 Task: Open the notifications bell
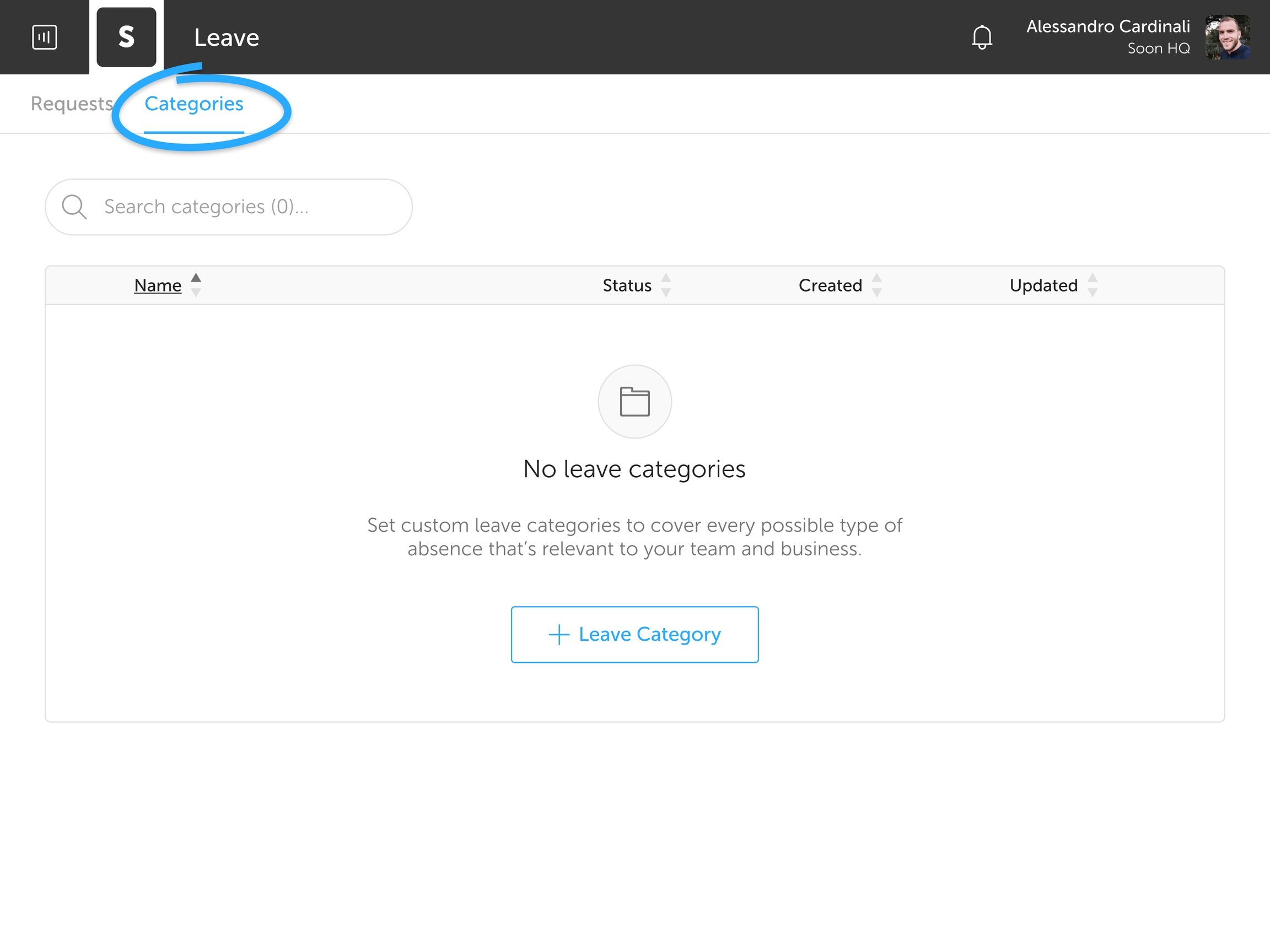[982, 37]
